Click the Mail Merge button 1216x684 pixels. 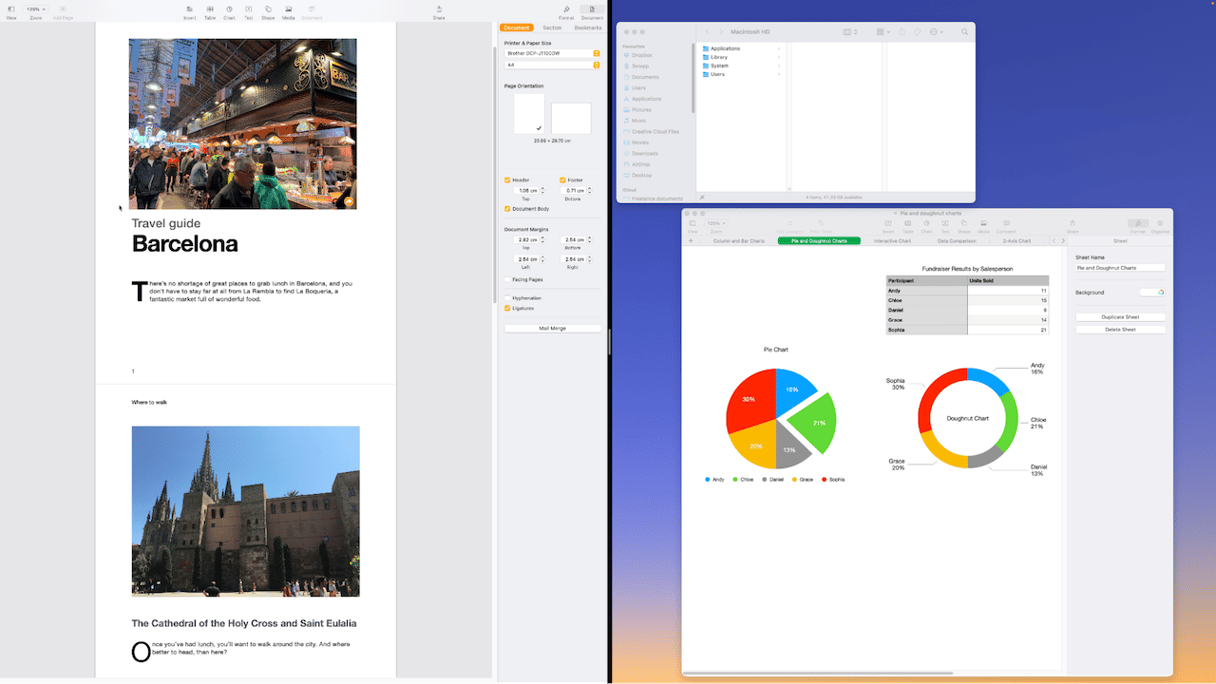pyautogui.click(x=552, y=328)
